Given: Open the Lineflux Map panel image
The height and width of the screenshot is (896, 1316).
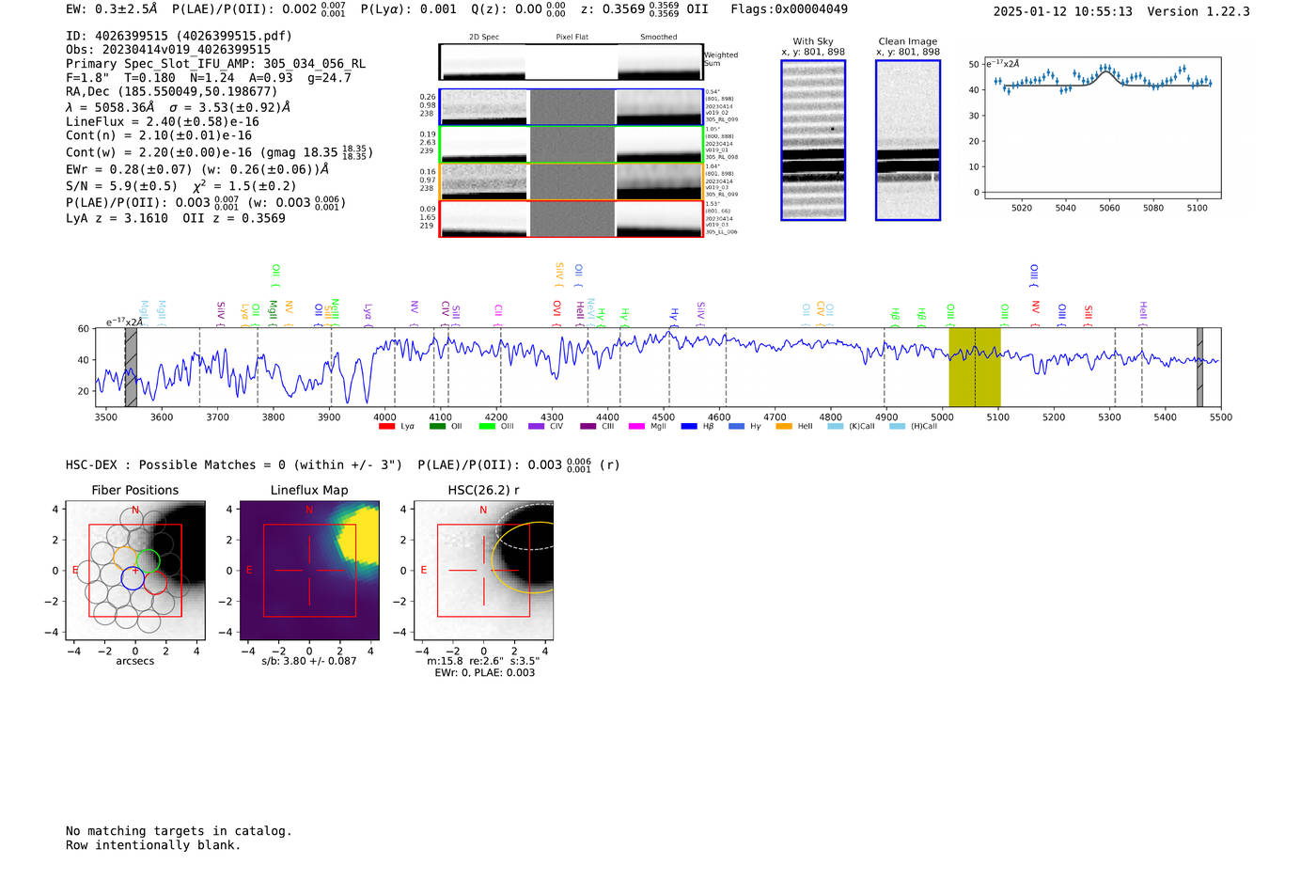Looking at the screenshot, I should click(309, 571).
